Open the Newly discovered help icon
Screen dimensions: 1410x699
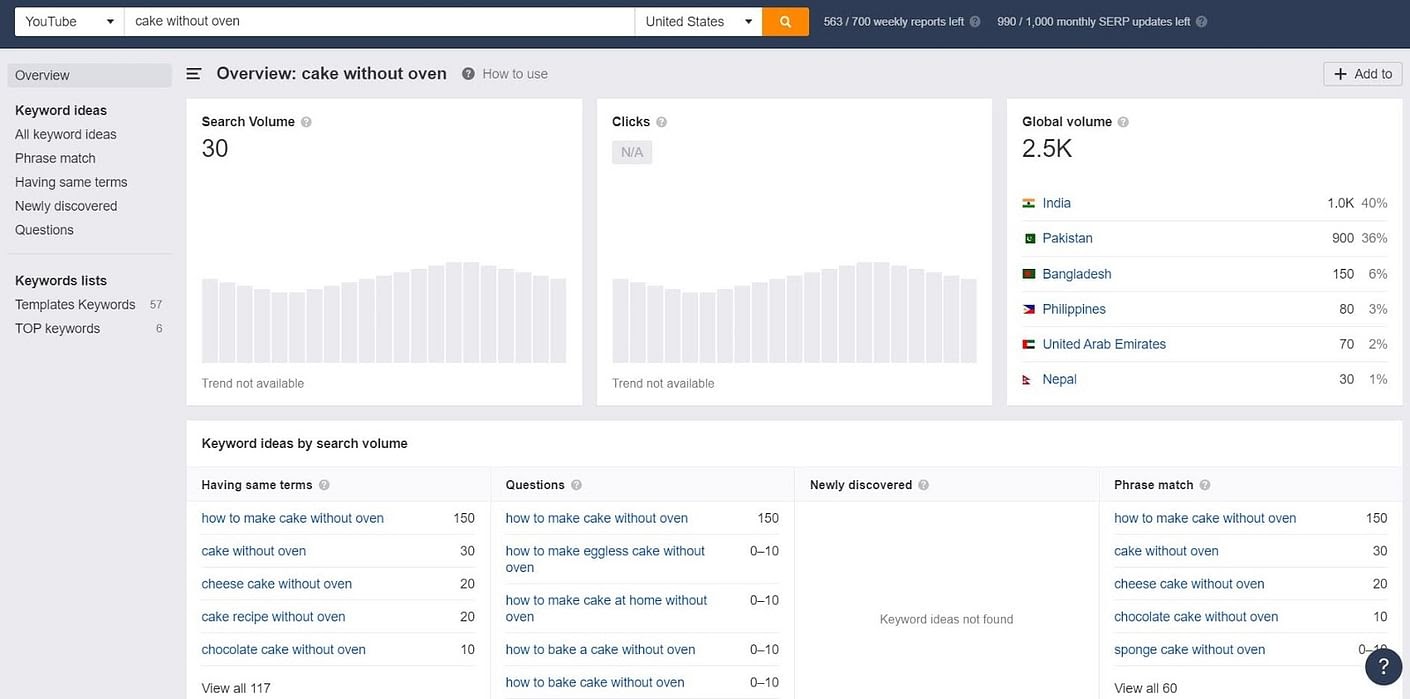(x=923, y=484)
